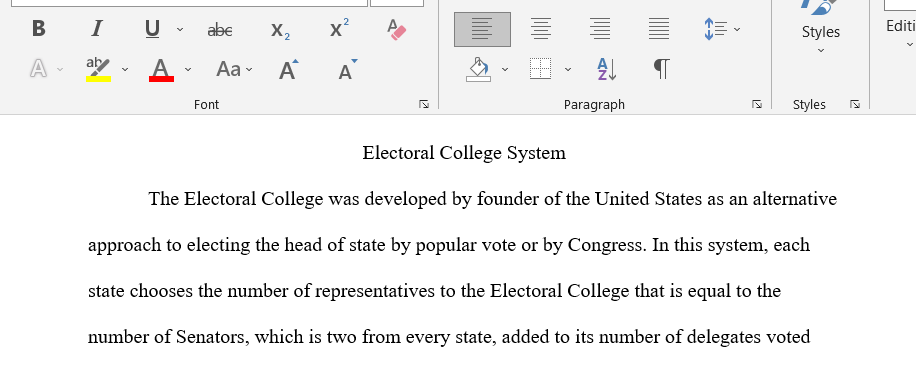Toggle Superscript formatting
916x370 pixels.
(x=339, y=29)
